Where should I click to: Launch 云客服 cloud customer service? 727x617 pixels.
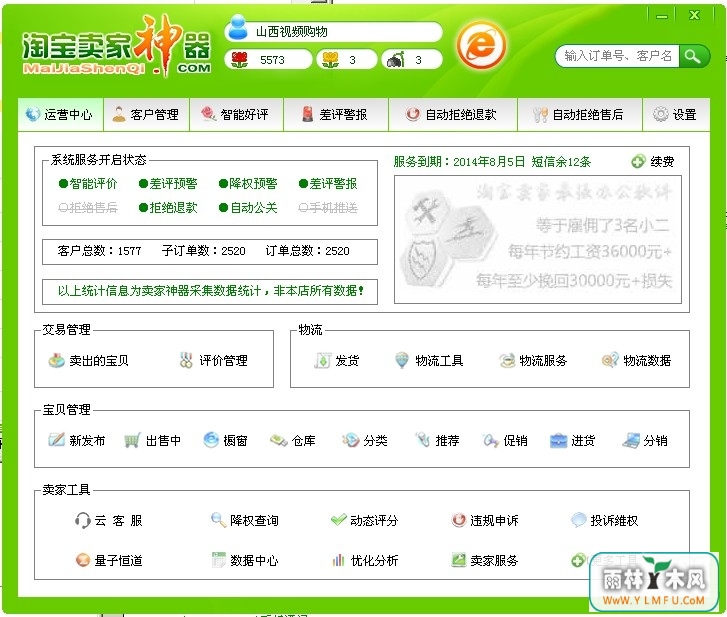pos(108,520)
